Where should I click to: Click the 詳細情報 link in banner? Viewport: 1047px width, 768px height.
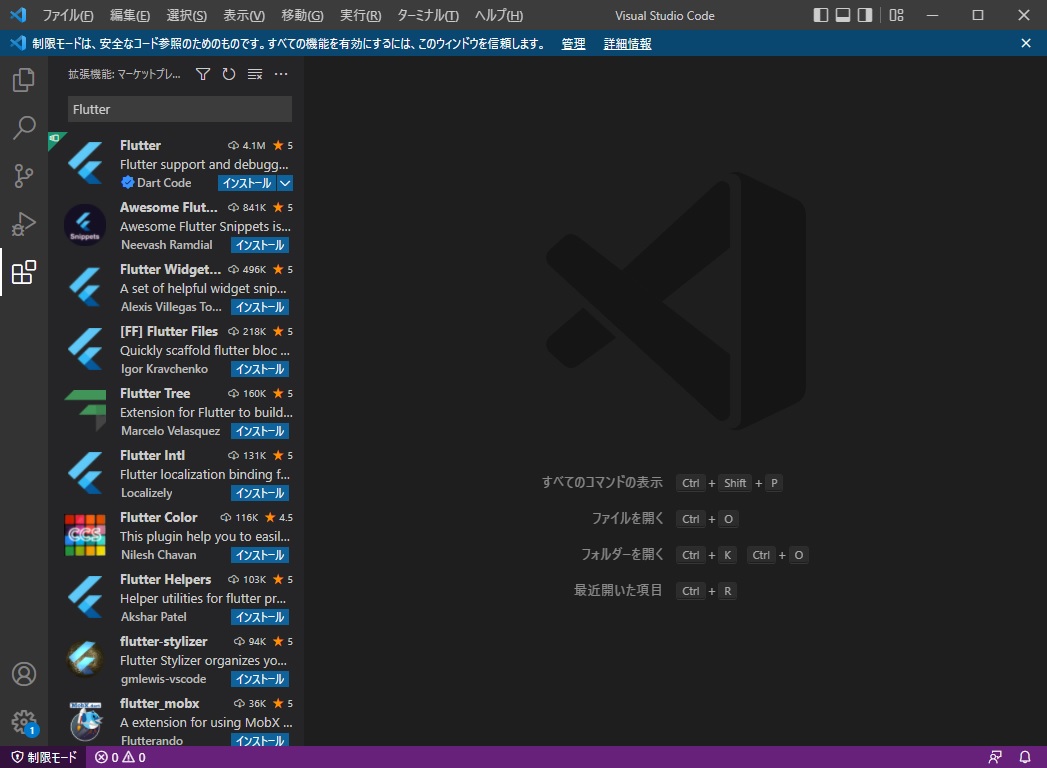click(627, 44)
